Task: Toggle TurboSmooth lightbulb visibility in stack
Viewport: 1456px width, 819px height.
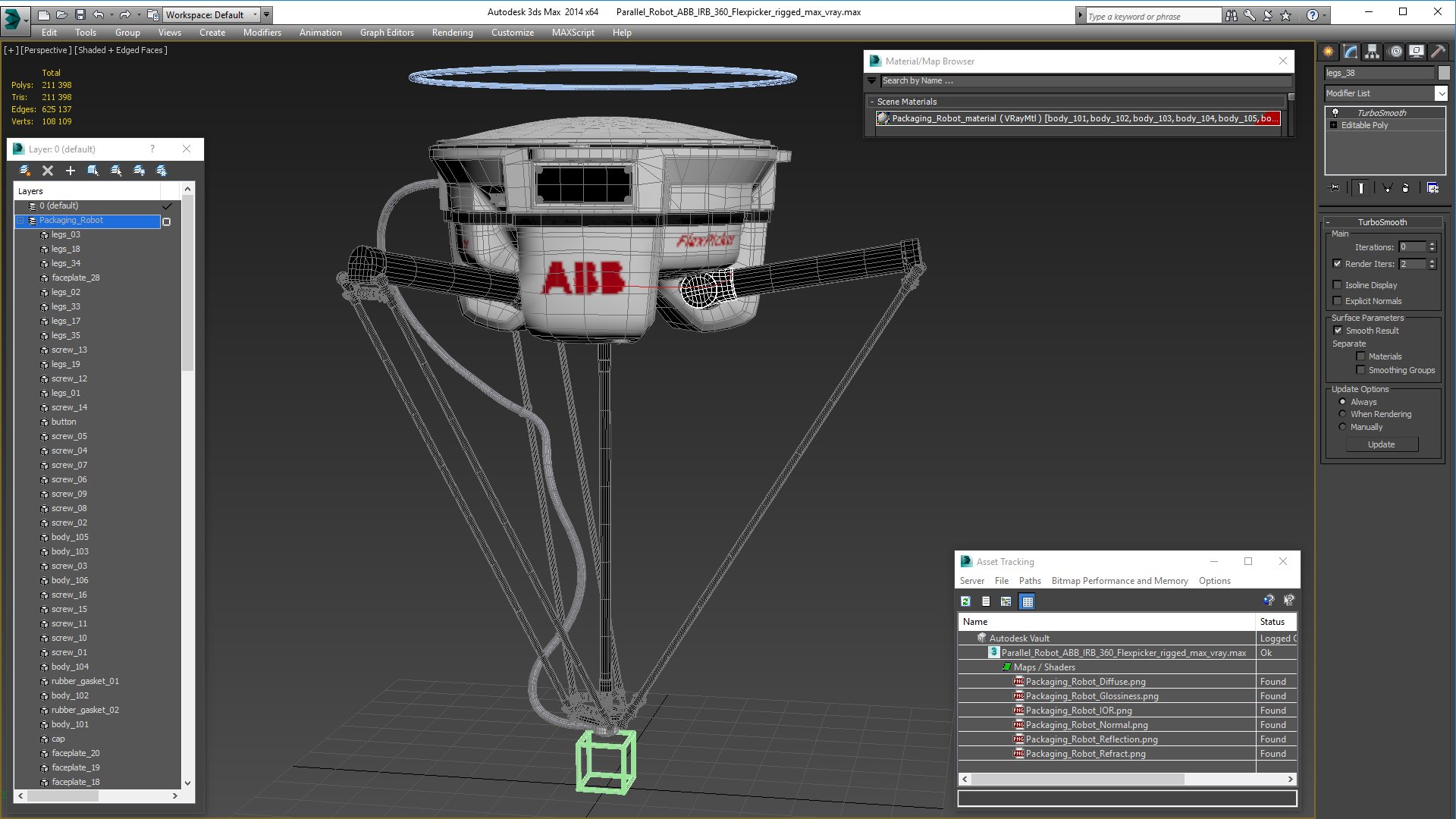Action: [x=1335, y=112]
